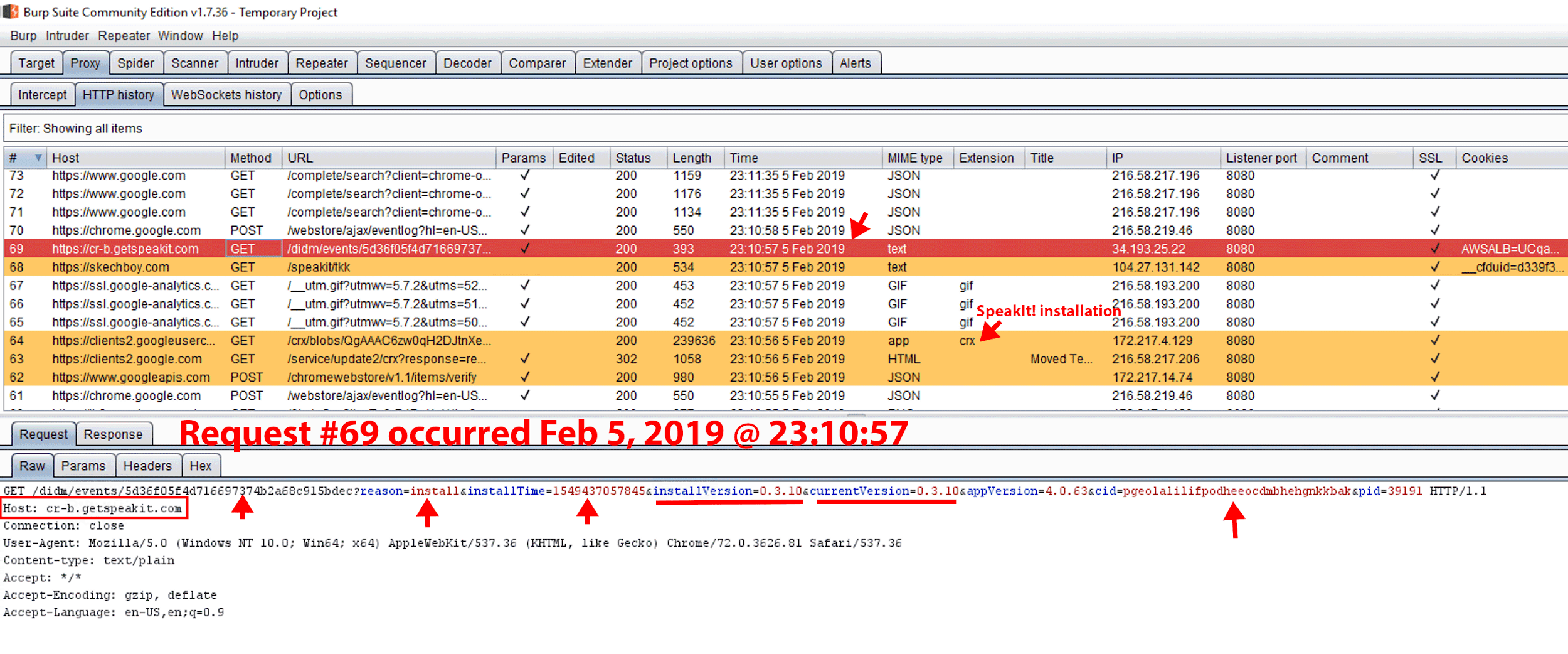
Task: Open the Extender tab
Action: coord(607,63)
